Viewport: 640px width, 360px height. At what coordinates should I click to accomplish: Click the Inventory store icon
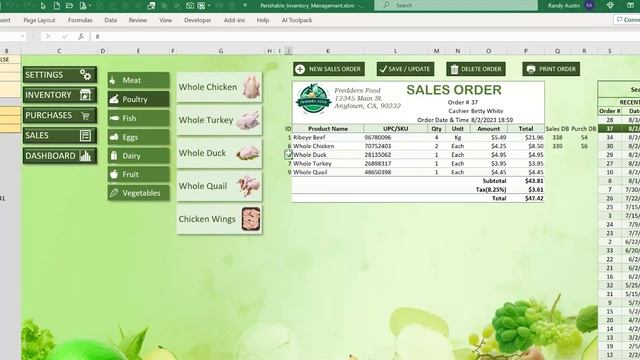pyautogui.click(x=85, y=95)
